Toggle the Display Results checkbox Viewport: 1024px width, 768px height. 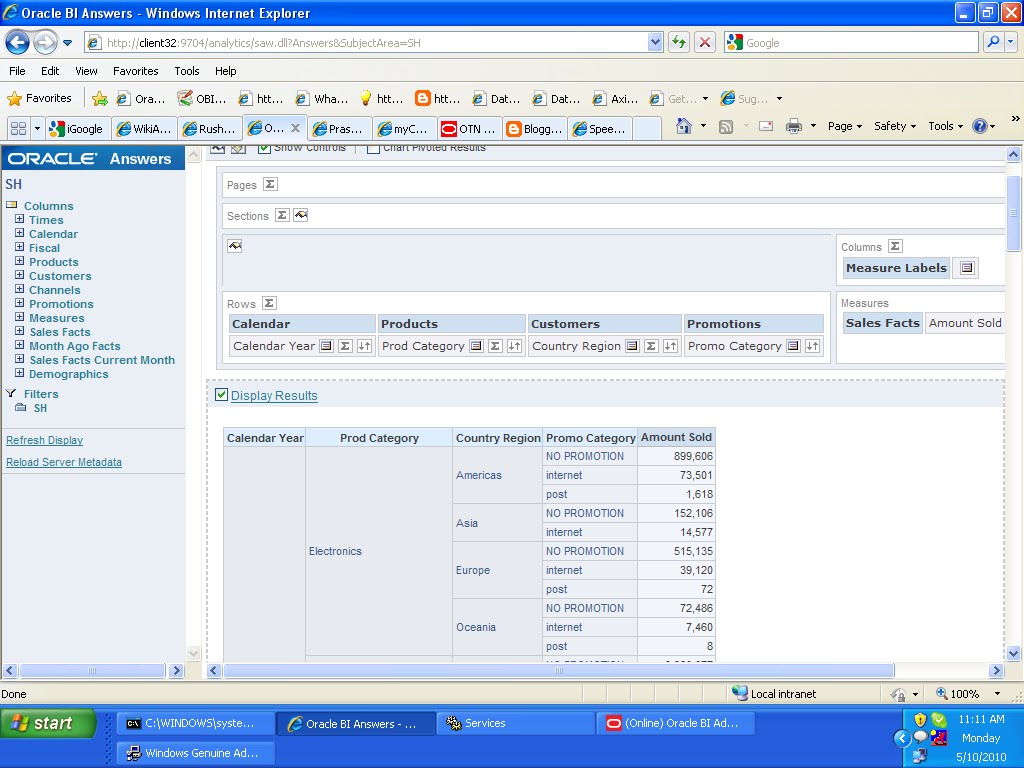[x=221, y=394]
